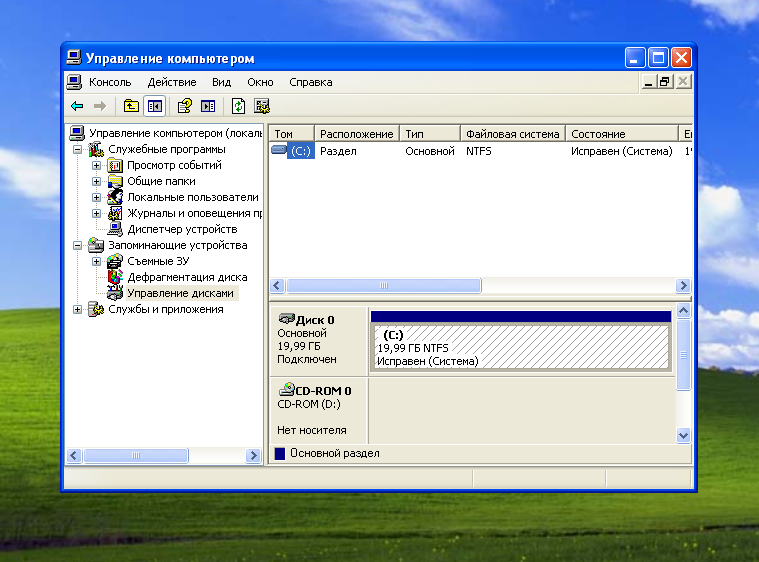
Task: Collapse the Служебные программы node
Action: (77, 150)
